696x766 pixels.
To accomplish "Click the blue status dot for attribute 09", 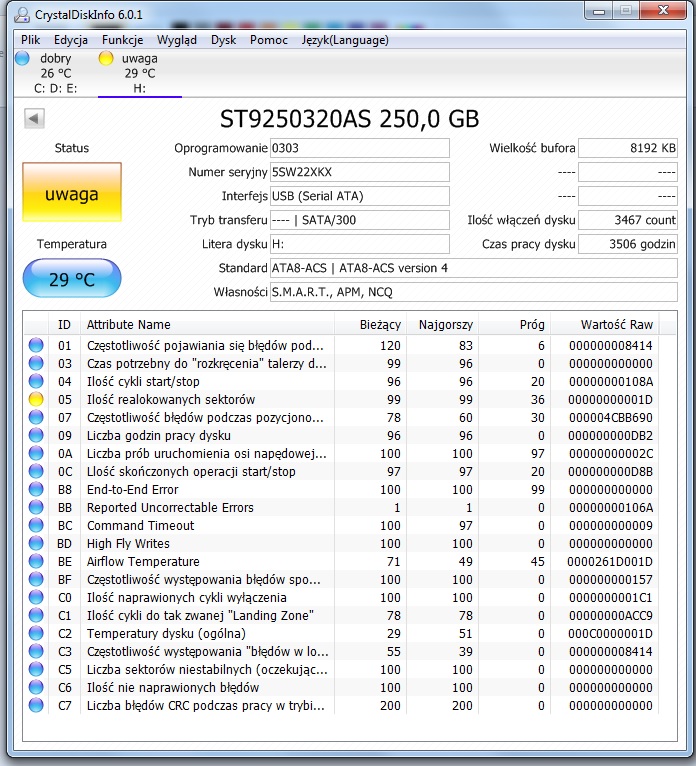I will point(36,435).
